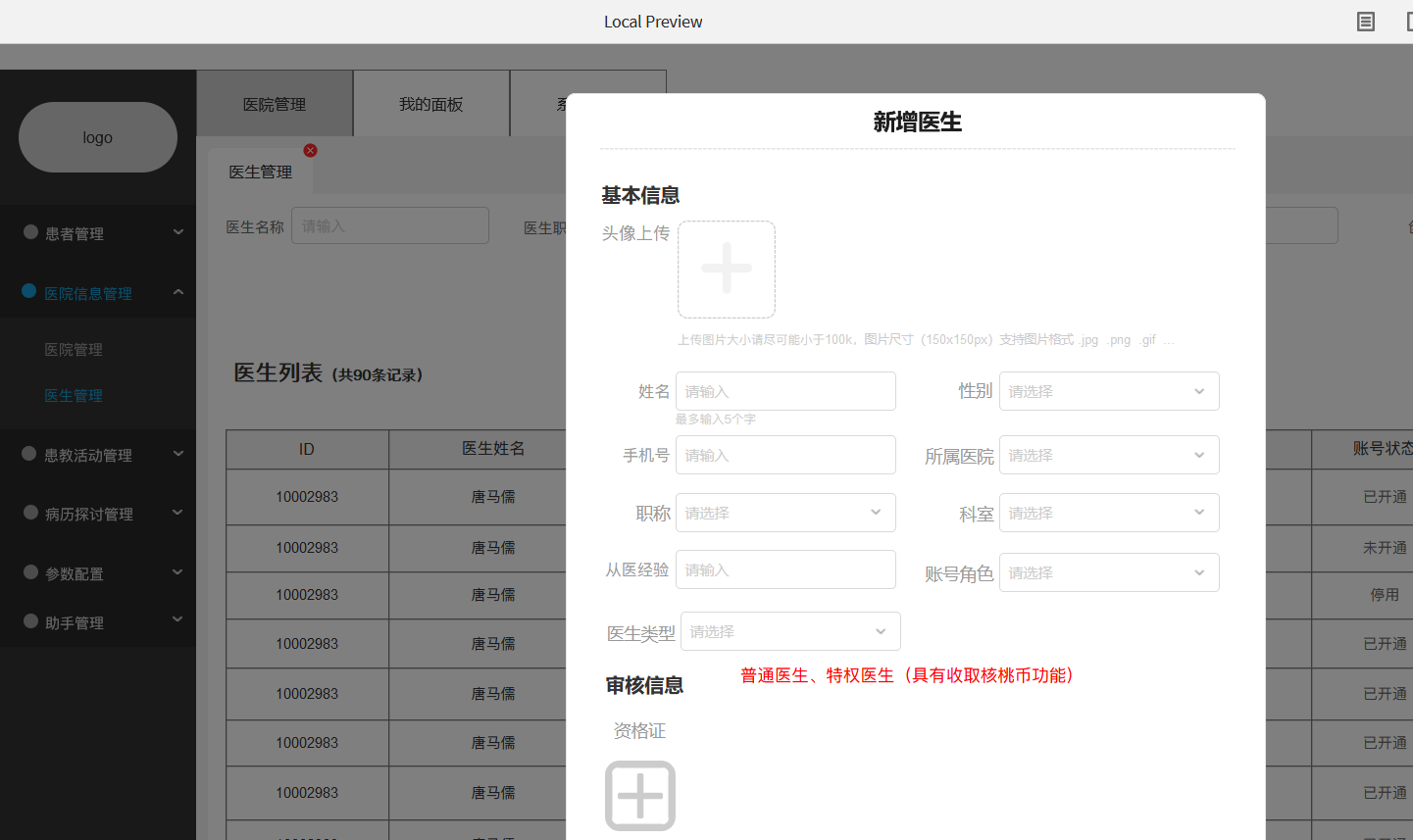Viewport: 1413px width, 840px height.
Task: Open the 医生类型 dropdown
Action: [x=790, y=631]
